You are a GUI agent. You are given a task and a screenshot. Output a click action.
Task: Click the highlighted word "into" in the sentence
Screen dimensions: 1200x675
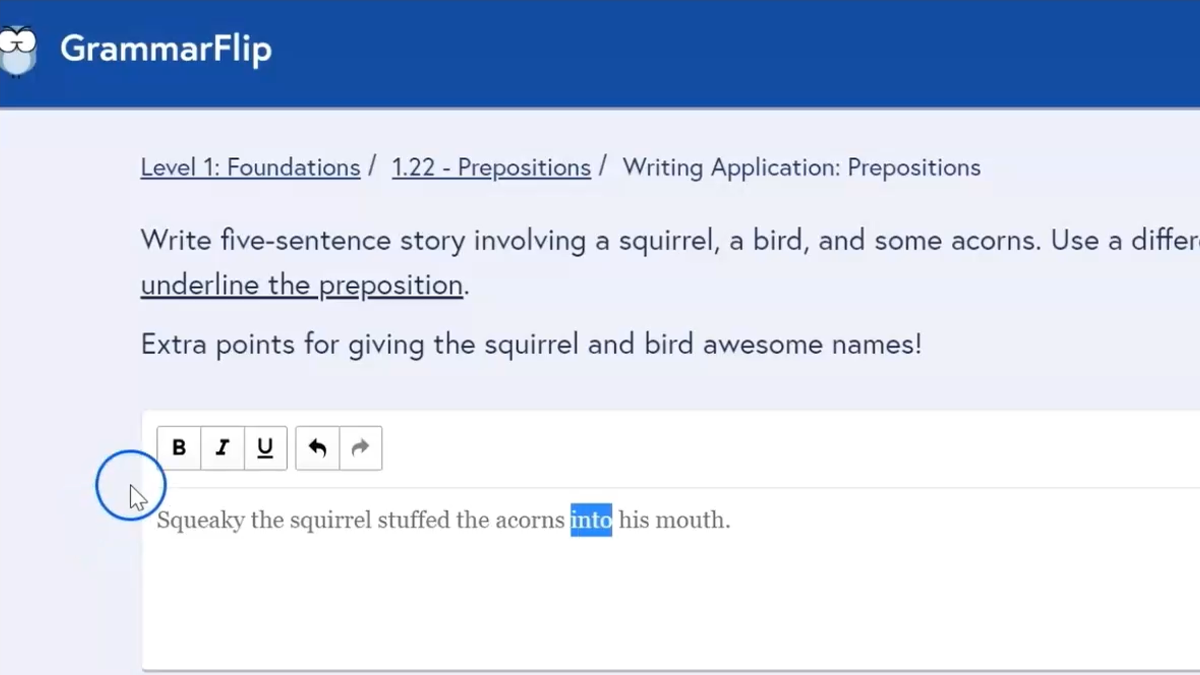pos(591,520)
